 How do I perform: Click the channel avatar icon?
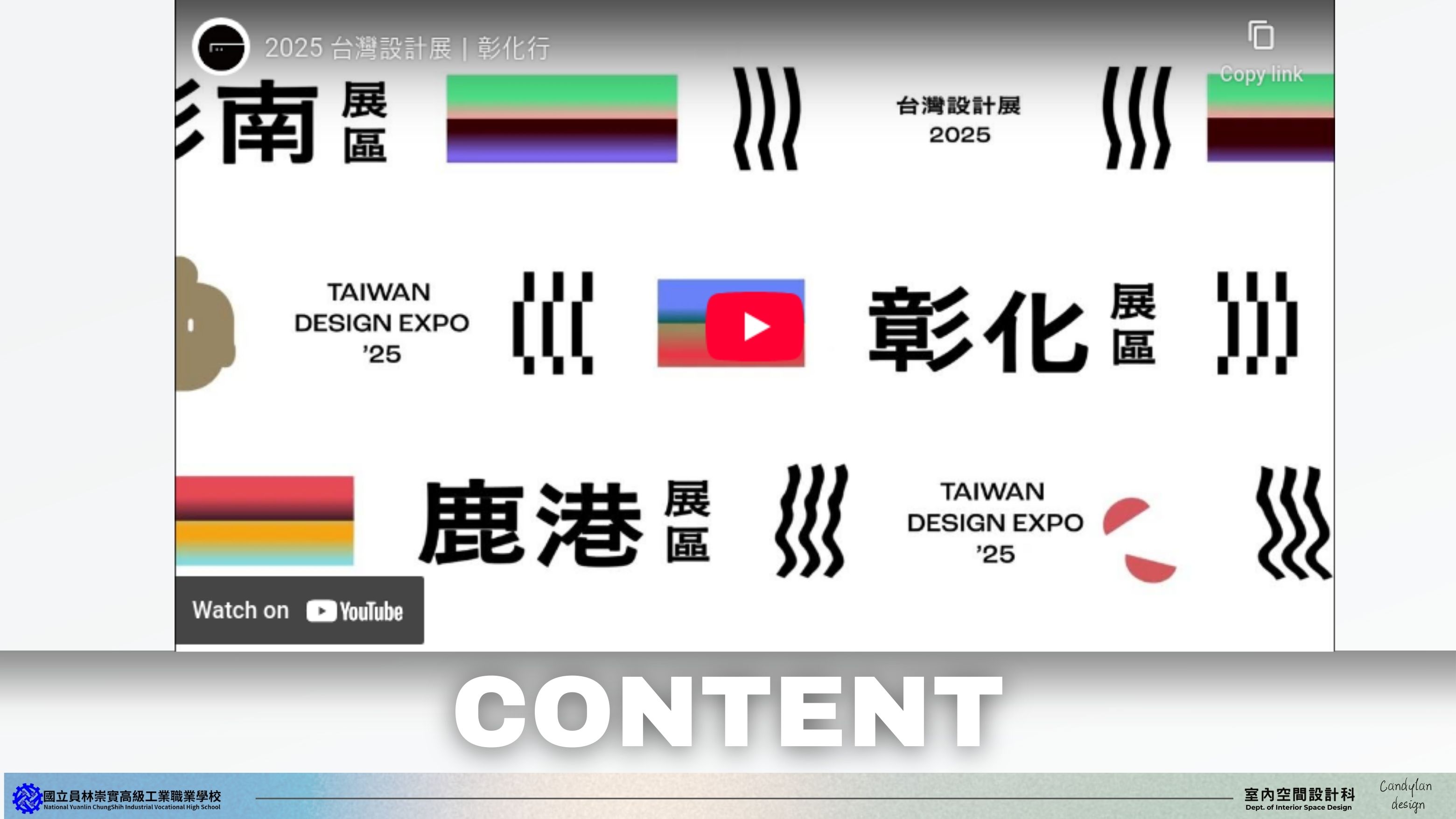pos(221,47)
